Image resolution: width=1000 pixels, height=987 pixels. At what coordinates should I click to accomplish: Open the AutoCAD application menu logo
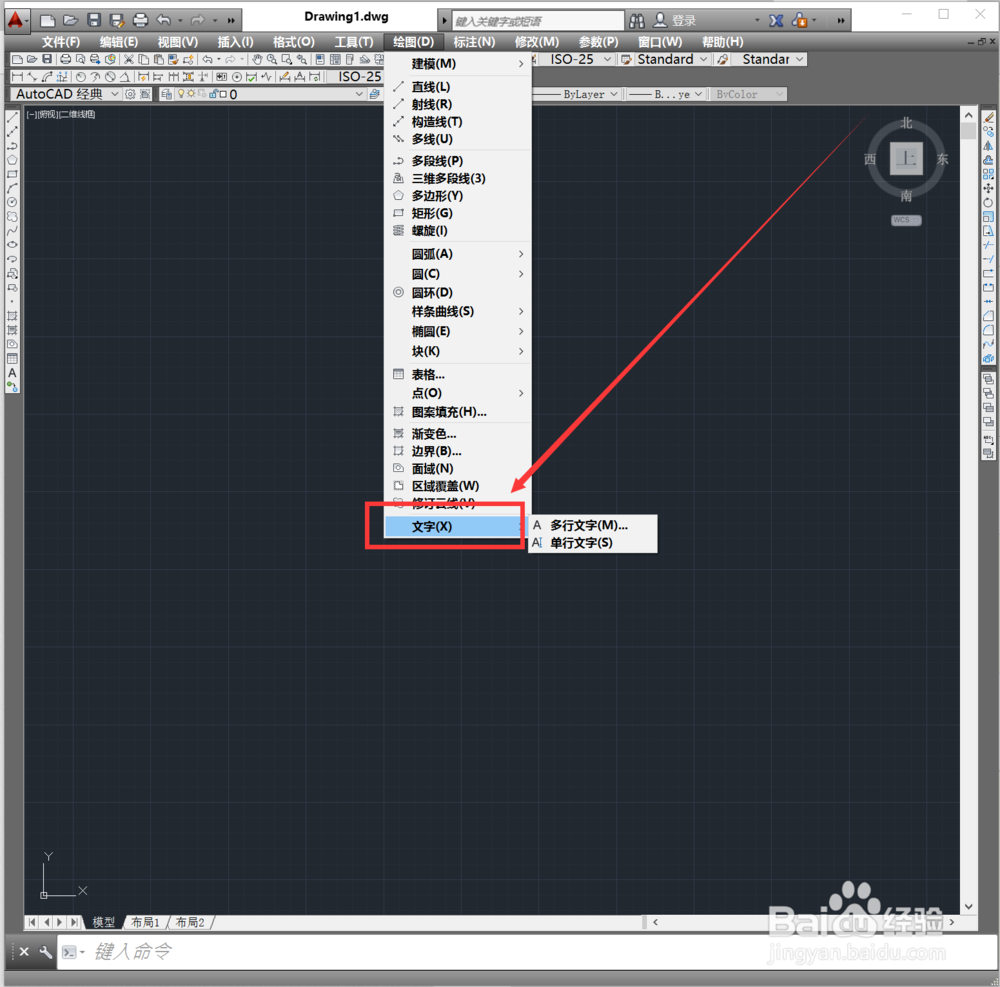click(x=15, y=20)
